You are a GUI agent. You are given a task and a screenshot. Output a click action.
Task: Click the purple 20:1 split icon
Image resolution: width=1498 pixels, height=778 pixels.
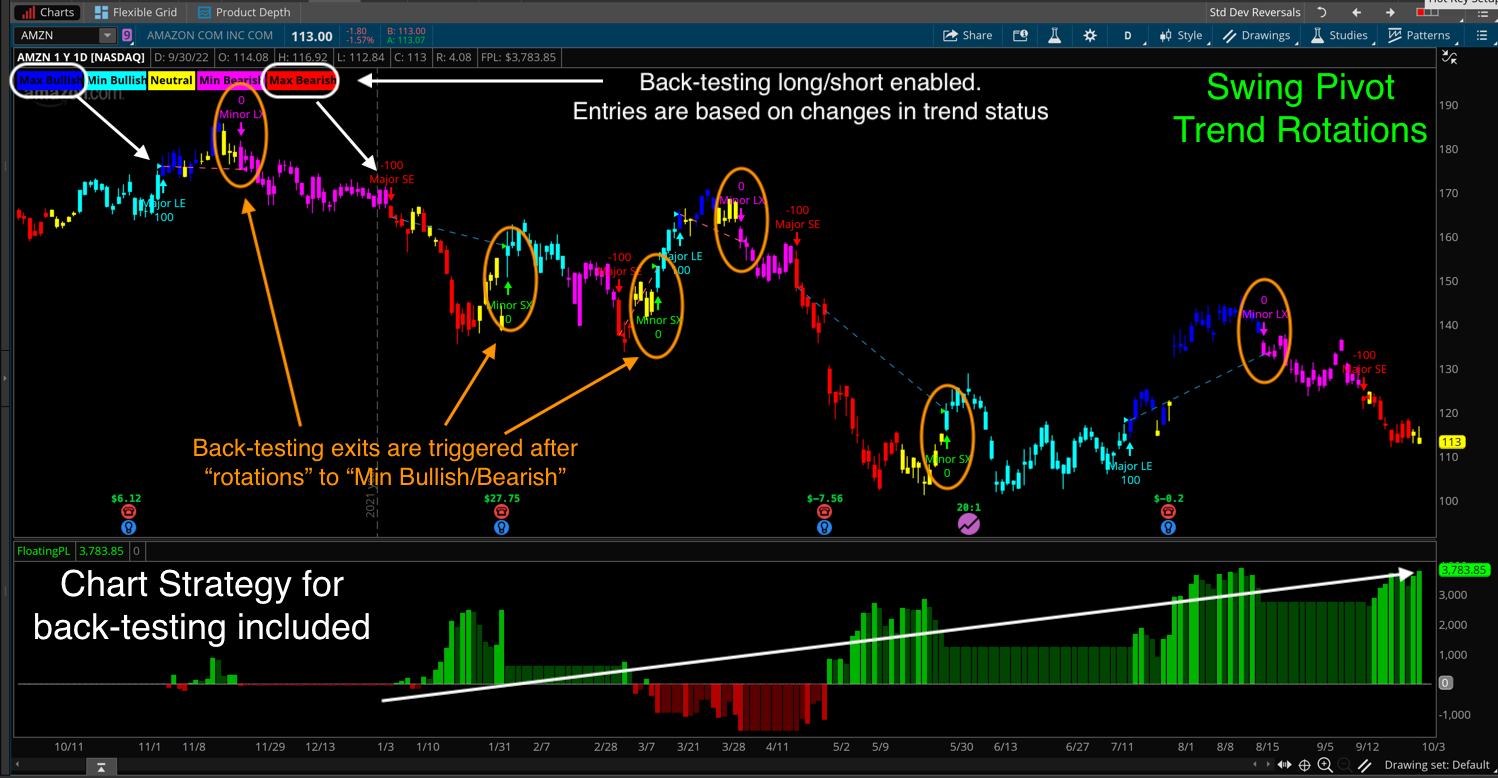(x=969, y=524)
